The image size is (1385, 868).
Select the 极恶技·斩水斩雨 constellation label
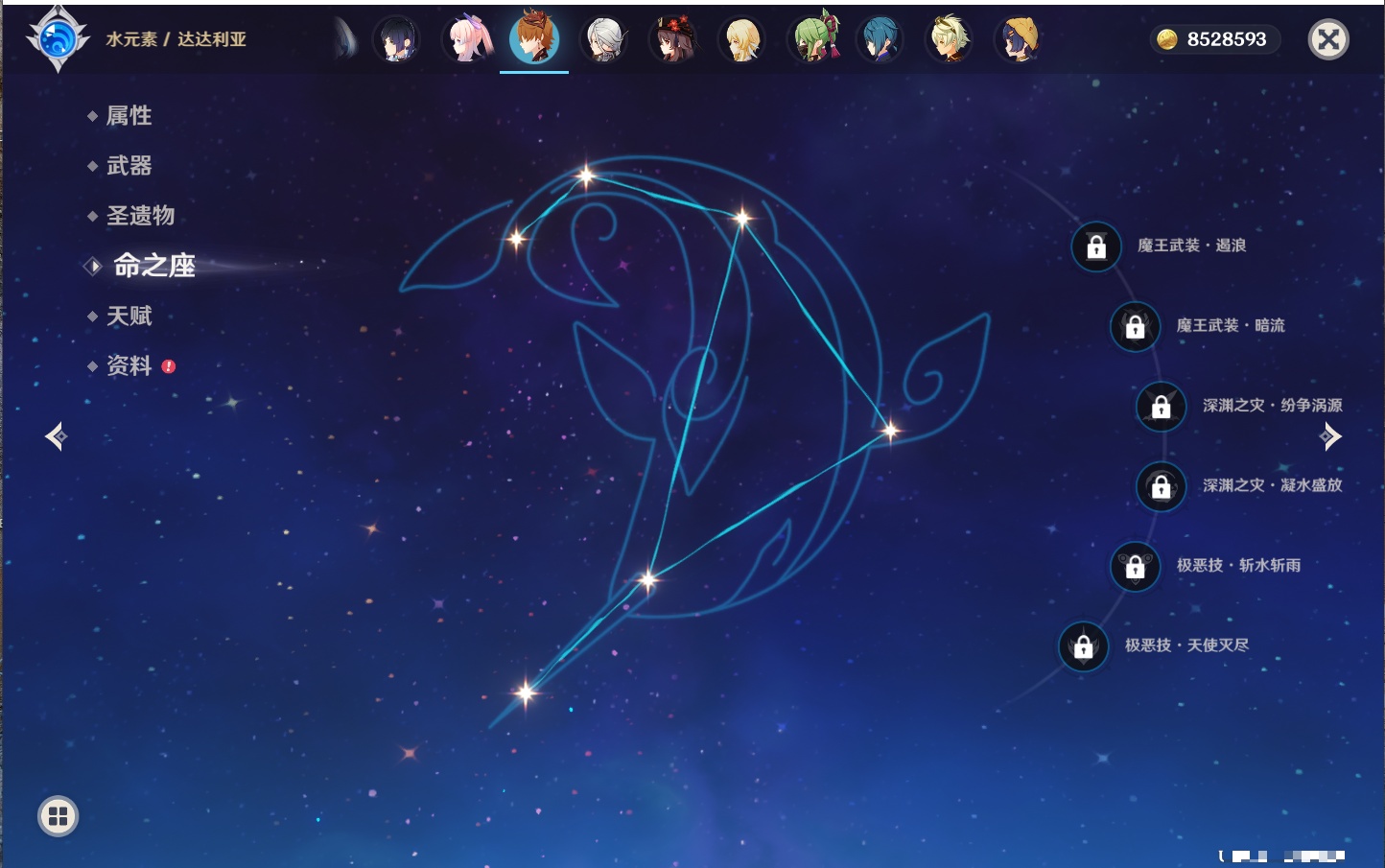coord(1238,566)
